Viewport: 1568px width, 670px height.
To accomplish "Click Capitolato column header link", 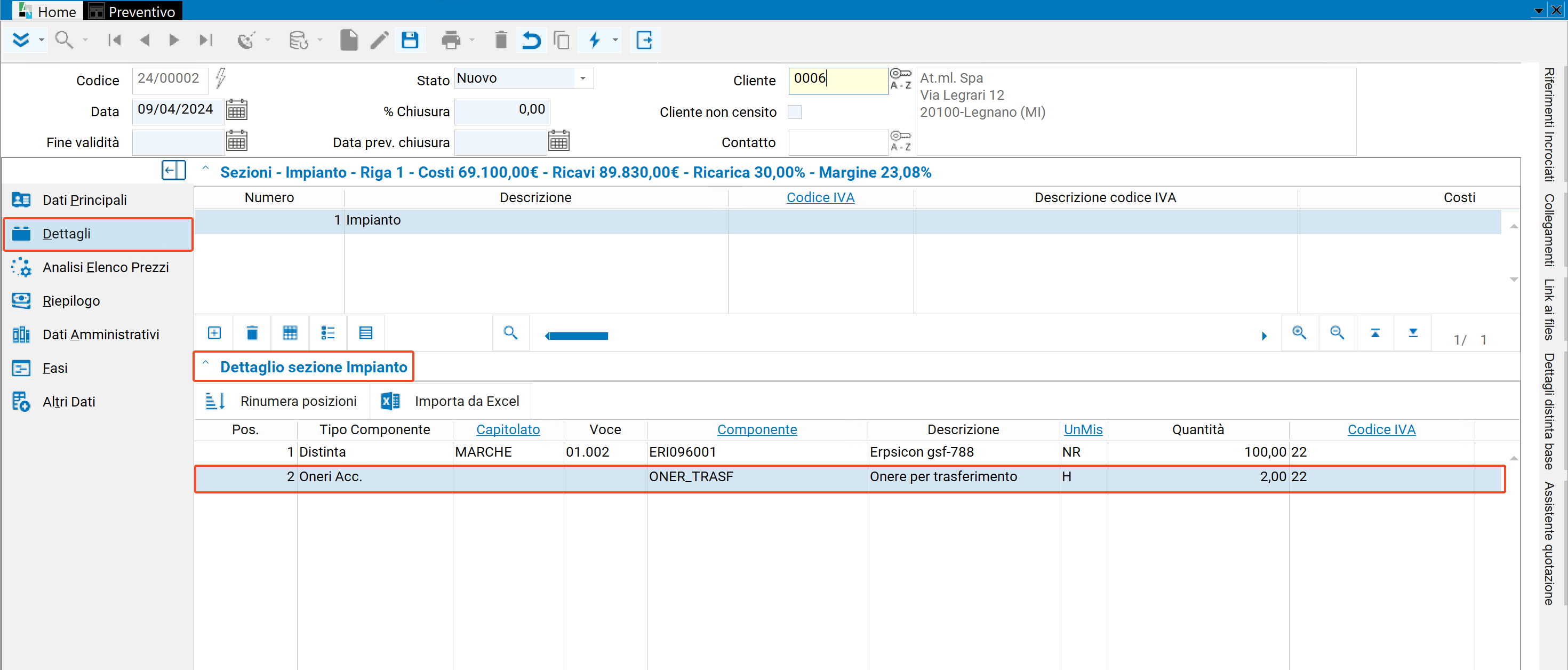I will pyautogui.click(x=508, y=429).
